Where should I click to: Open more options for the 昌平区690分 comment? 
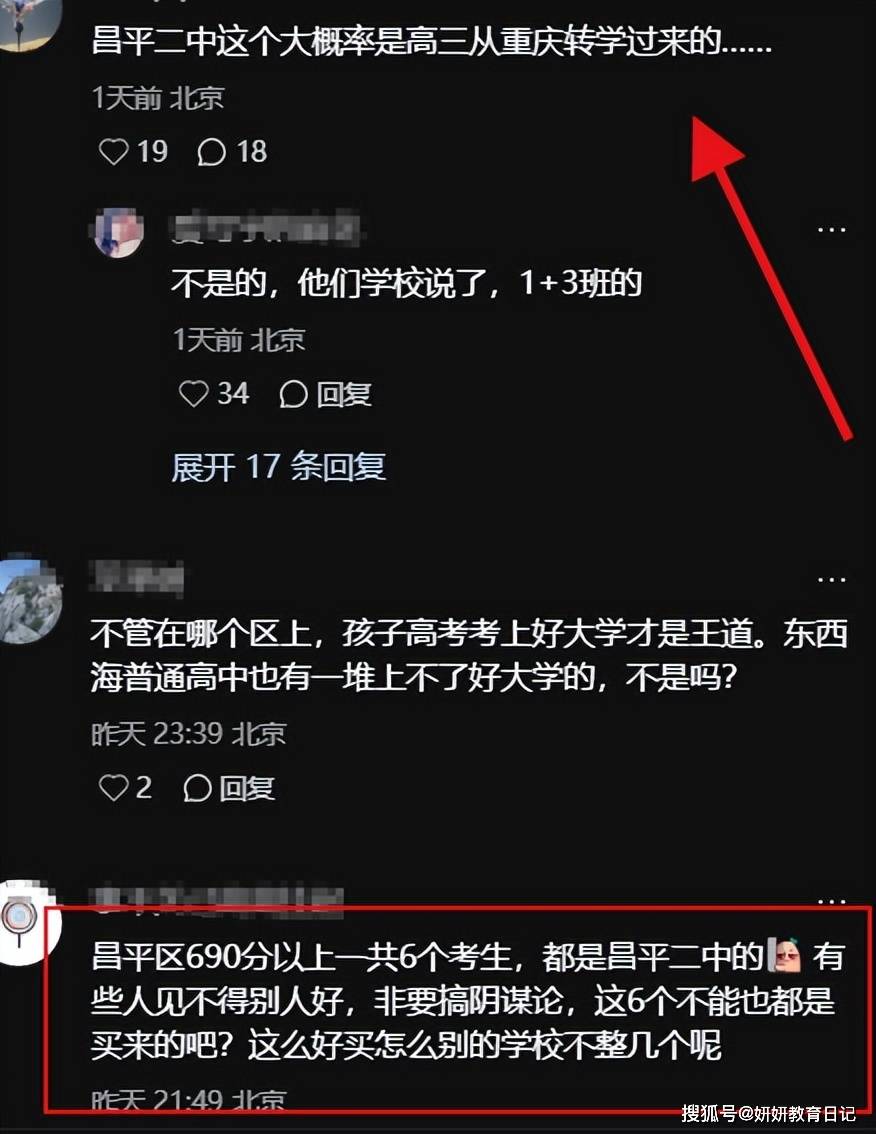tap(831, 901)
